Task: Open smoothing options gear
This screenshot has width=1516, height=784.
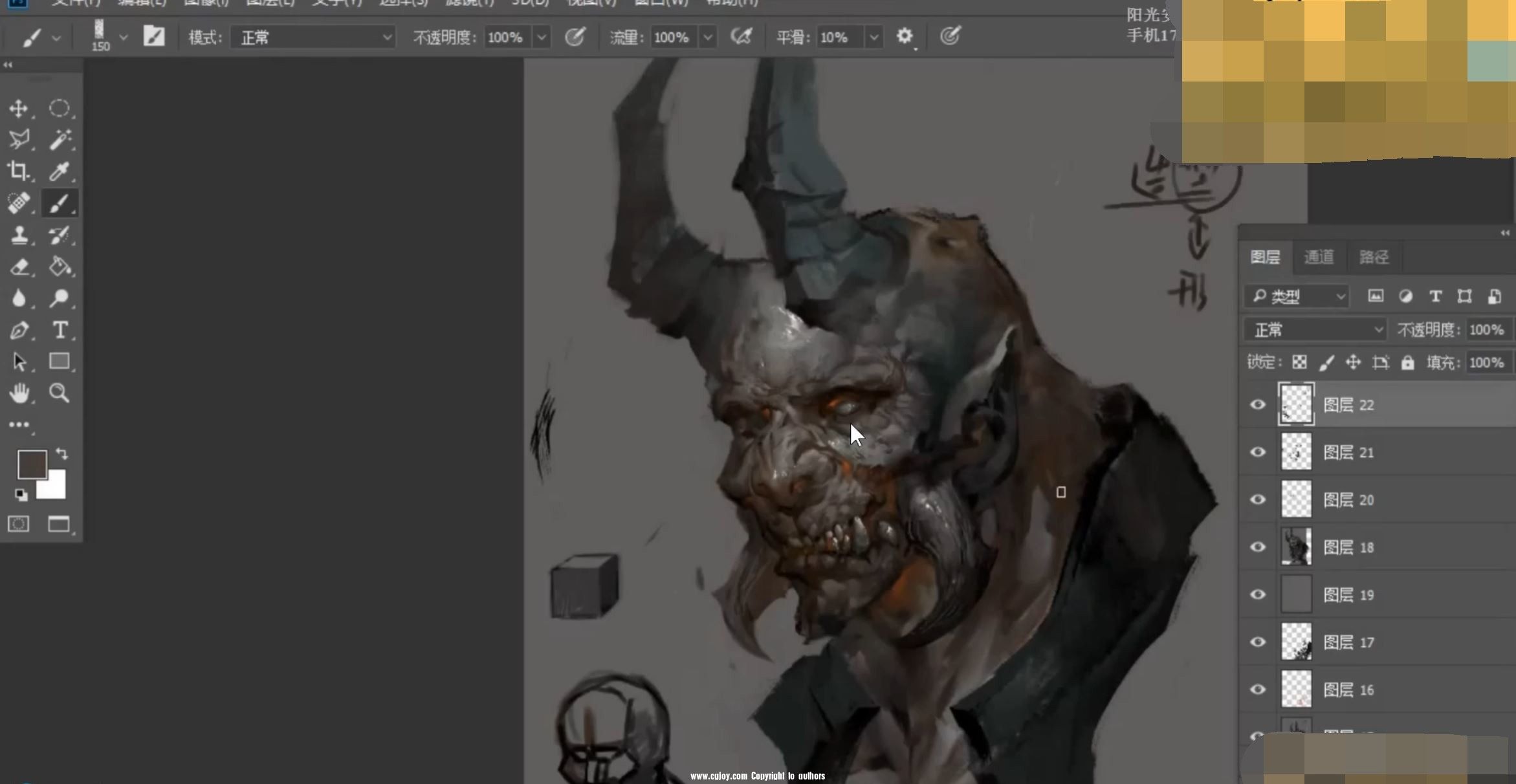Action: (x=905, y=36)
